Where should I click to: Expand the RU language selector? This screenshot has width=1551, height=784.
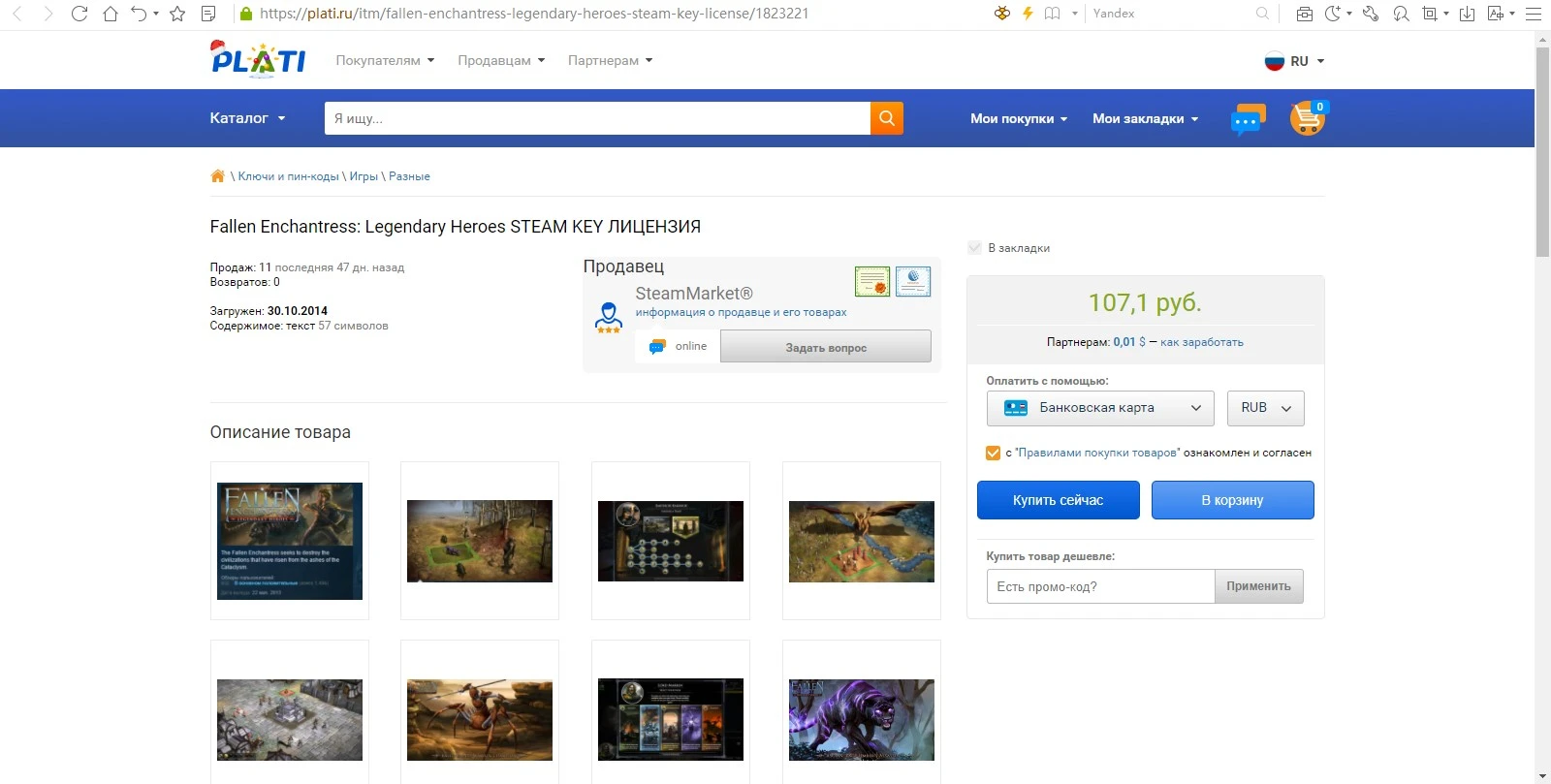click(1294, 61)
